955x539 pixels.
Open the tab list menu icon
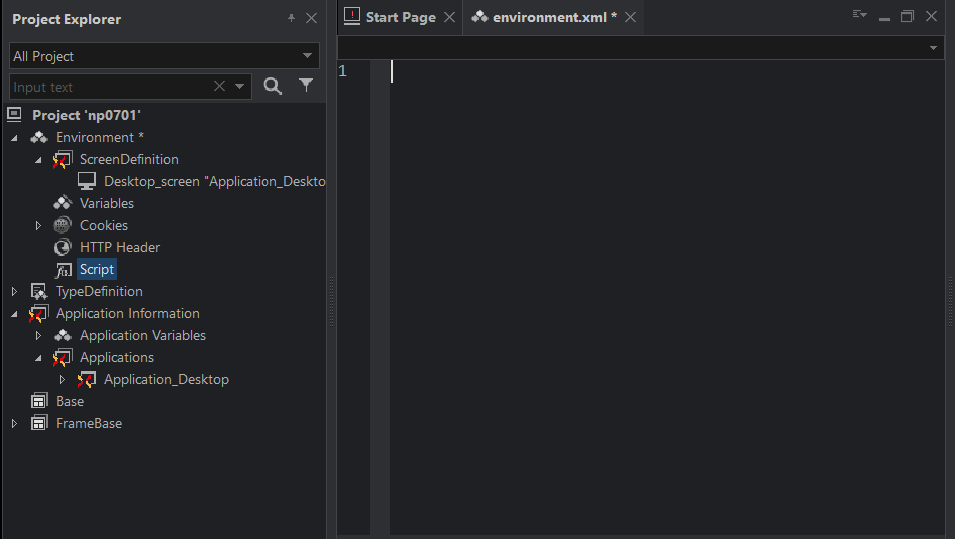859,15
